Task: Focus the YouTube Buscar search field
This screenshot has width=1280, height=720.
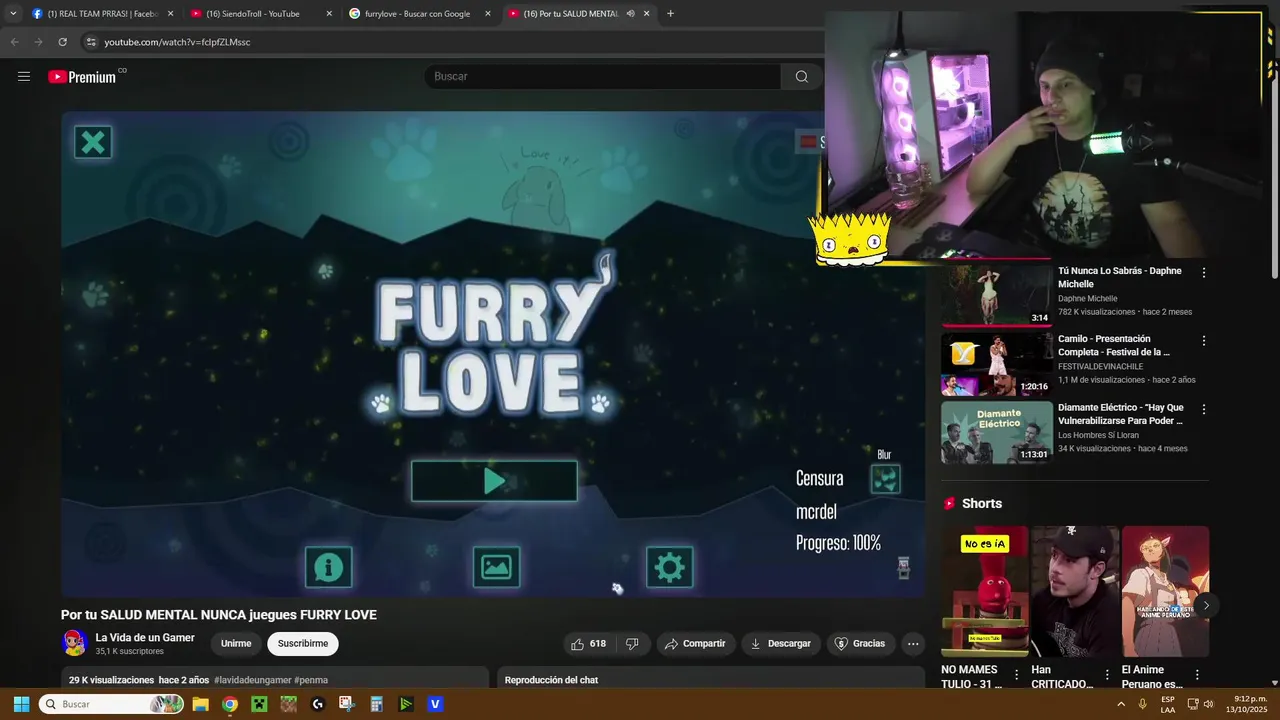Action: coord(603,77)
